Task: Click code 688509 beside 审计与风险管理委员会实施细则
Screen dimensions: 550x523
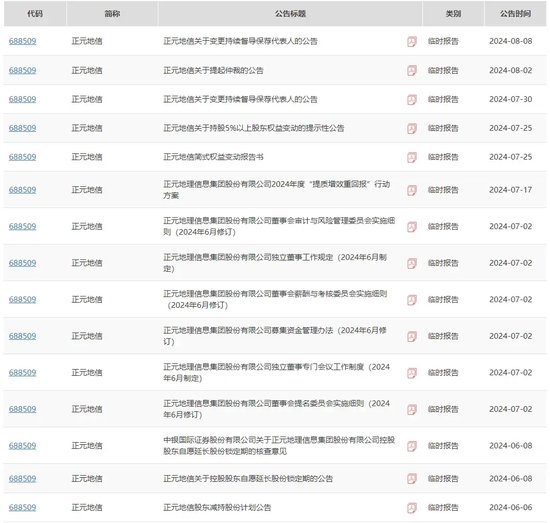Action: coord(22,226)
